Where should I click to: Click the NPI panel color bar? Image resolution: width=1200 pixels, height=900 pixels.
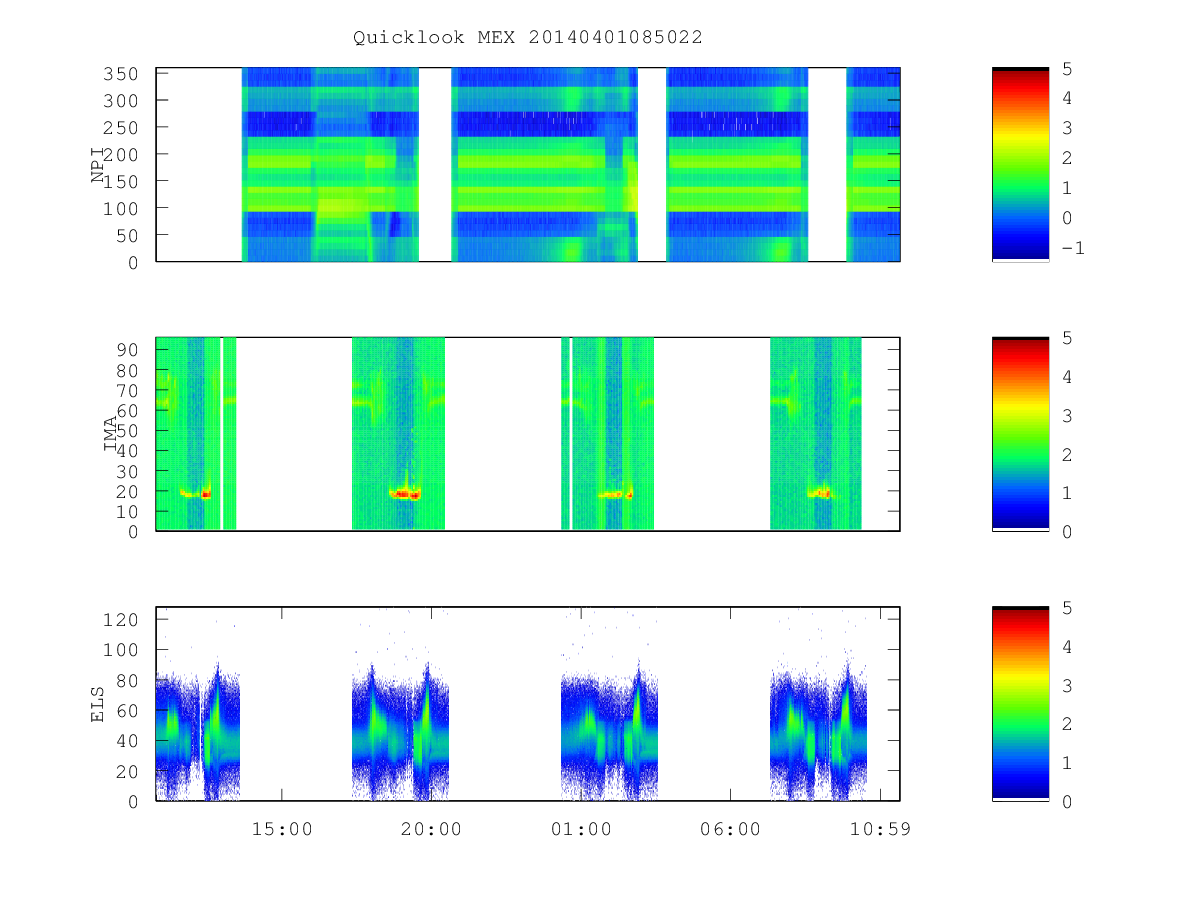click(x=1020, y=164)
